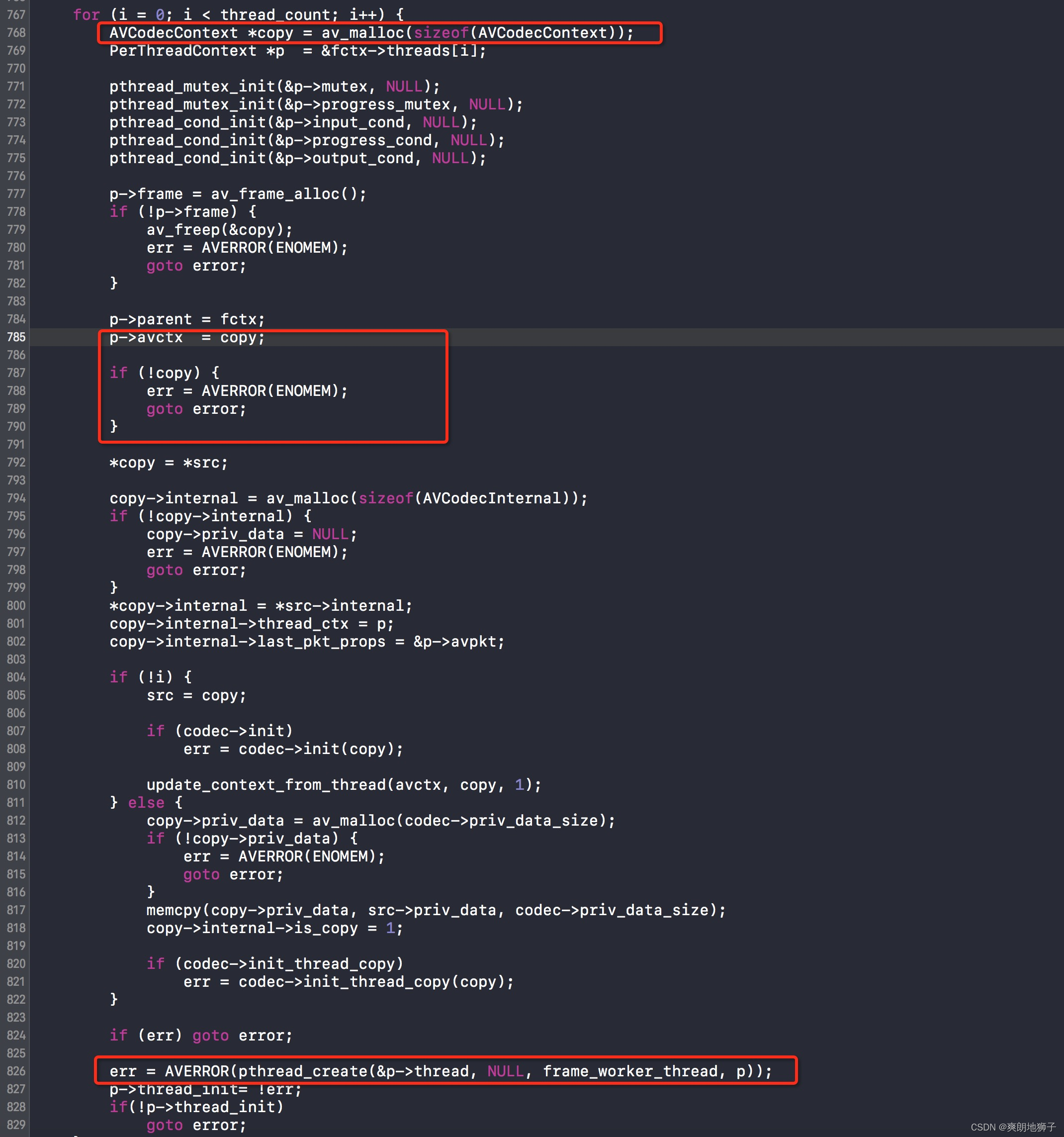Screen dimensions: 1064x1137
Task: Click err = codec->init(copy) line
Action: point(293,749)
